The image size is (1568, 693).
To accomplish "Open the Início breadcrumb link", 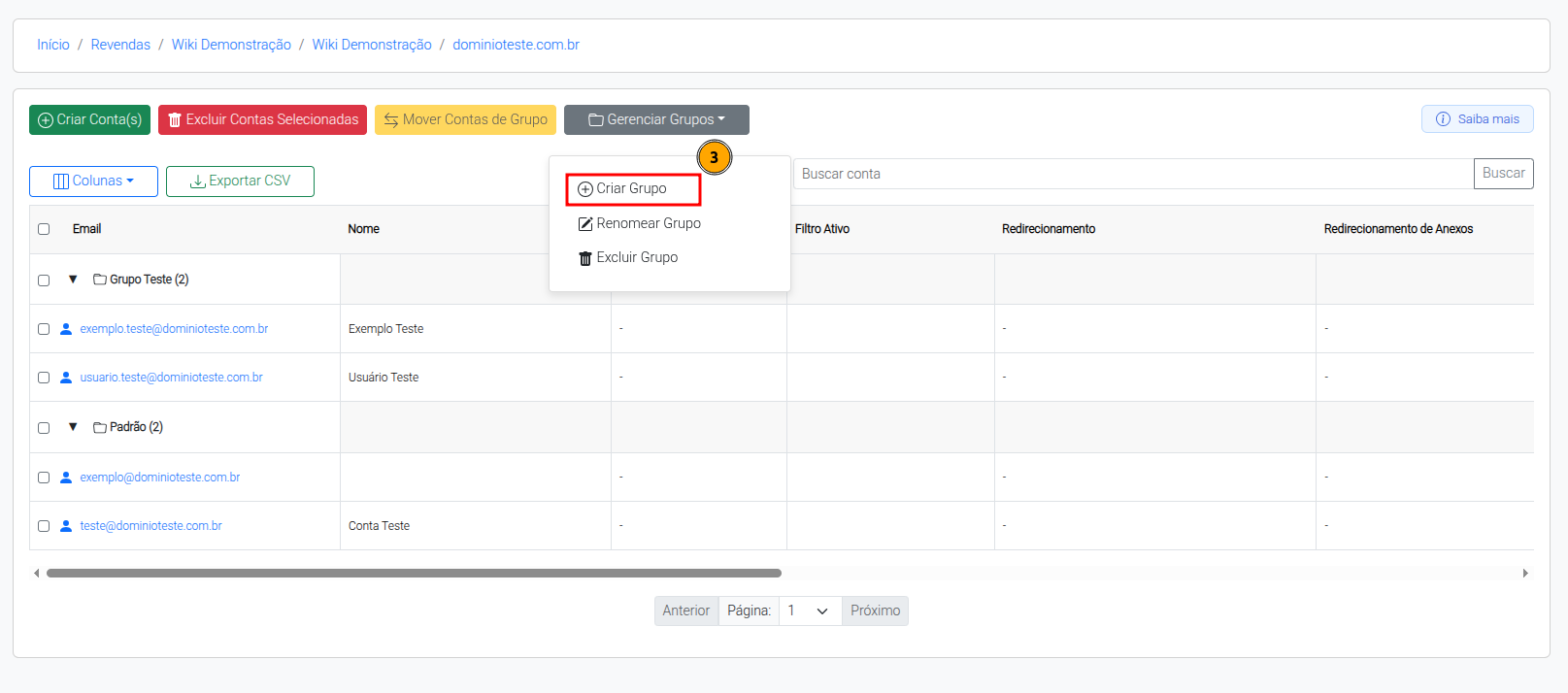I will tap(53, 45).
